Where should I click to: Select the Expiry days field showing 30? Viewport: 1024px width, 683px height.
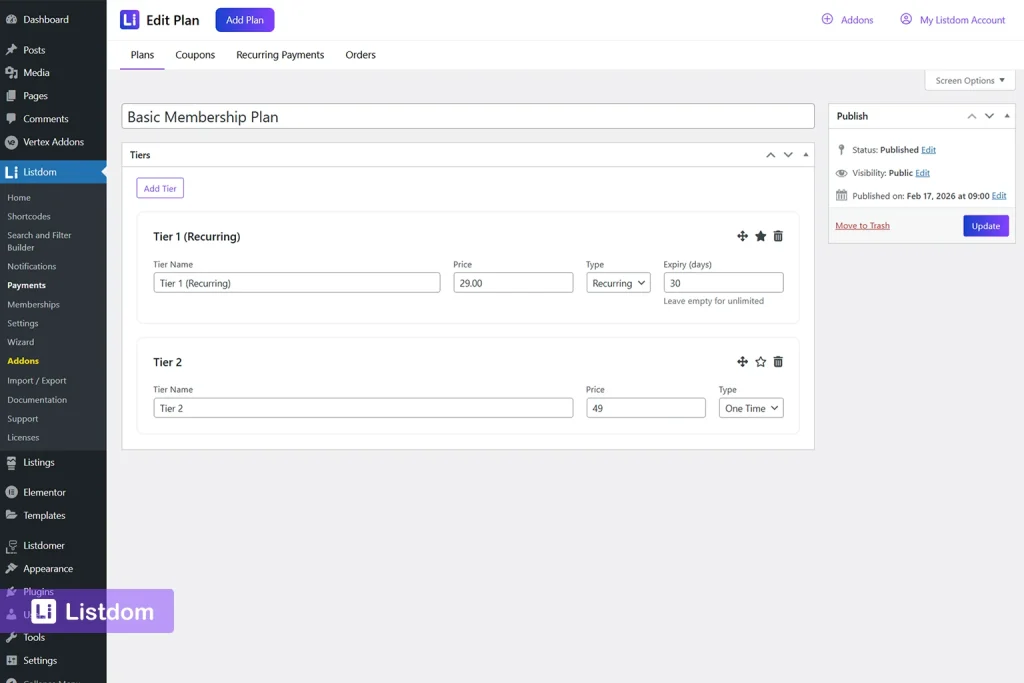click(x=722, y=282)
